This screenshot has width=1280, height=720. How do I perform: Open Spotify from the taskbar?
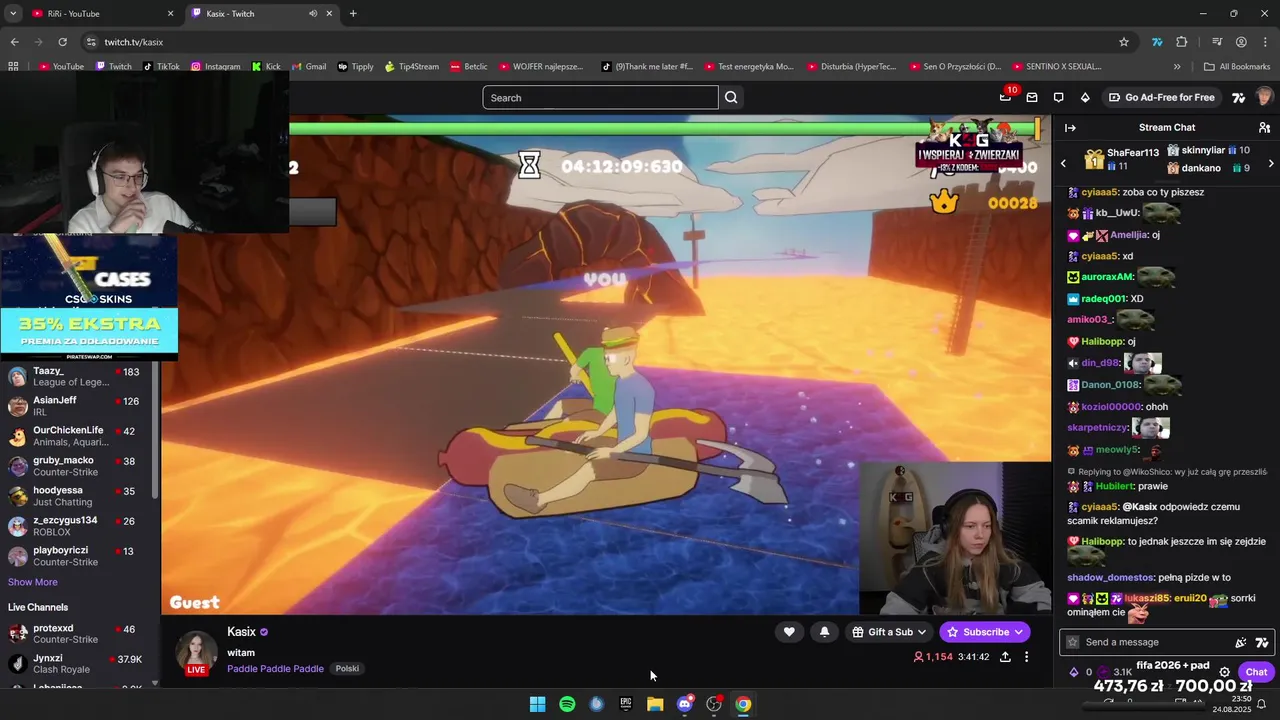[x=567, y=704]
